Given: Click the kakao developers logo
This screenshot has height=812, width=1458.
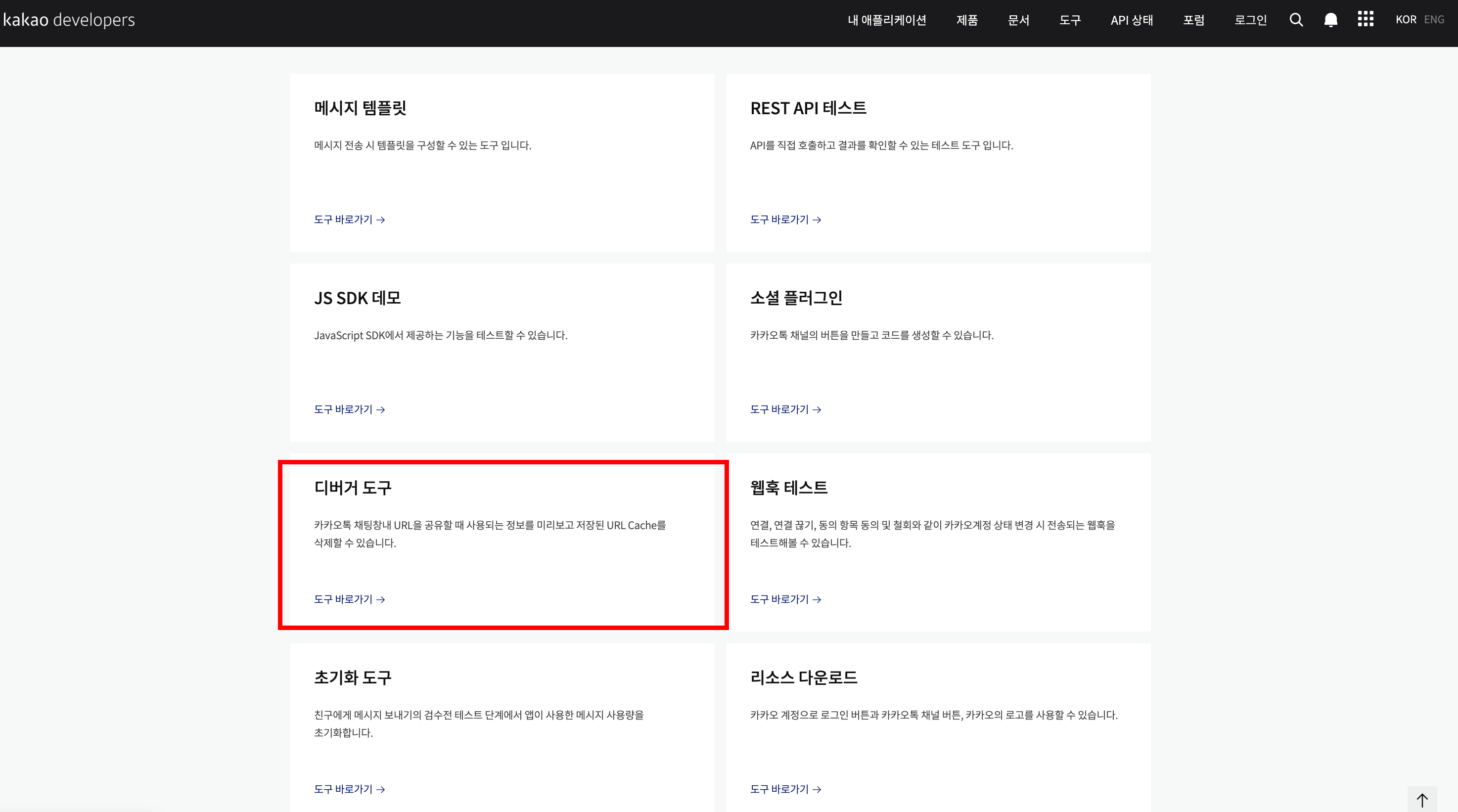Looking at the screenshot, I should tap(69, 20).
